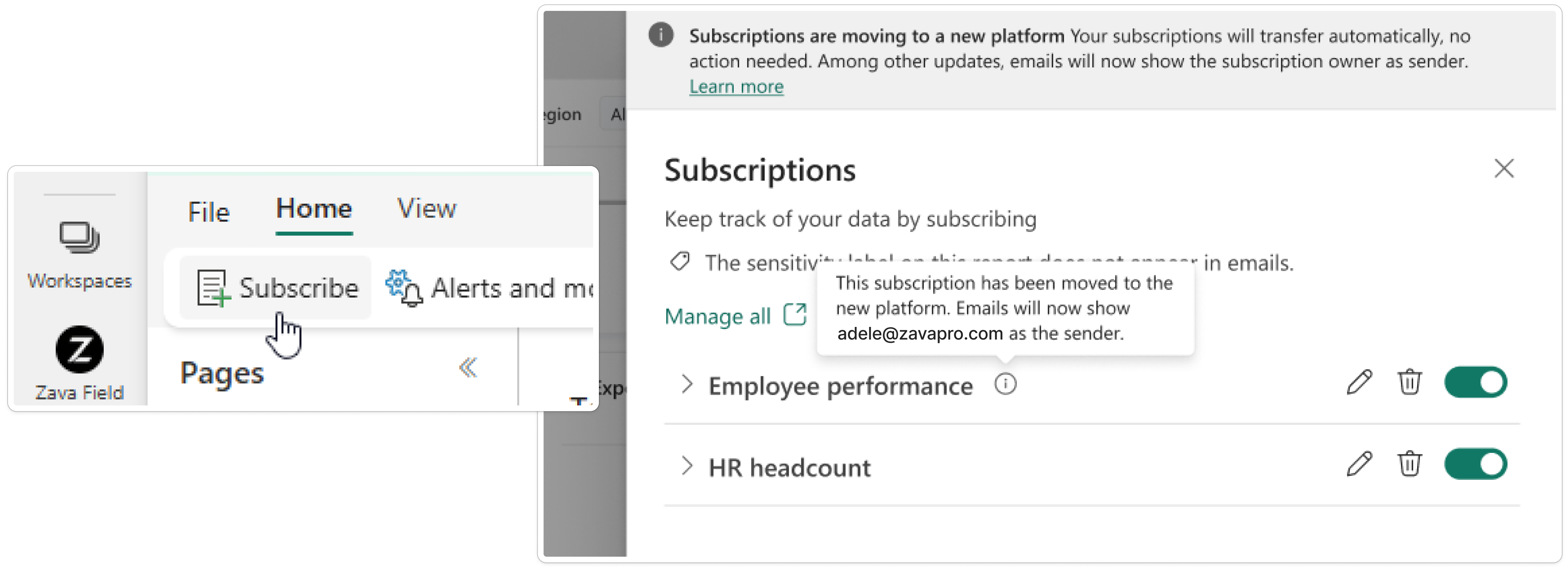
Task: Collapse the Pages pane with double chevron
Action: (x=467, y=367)
